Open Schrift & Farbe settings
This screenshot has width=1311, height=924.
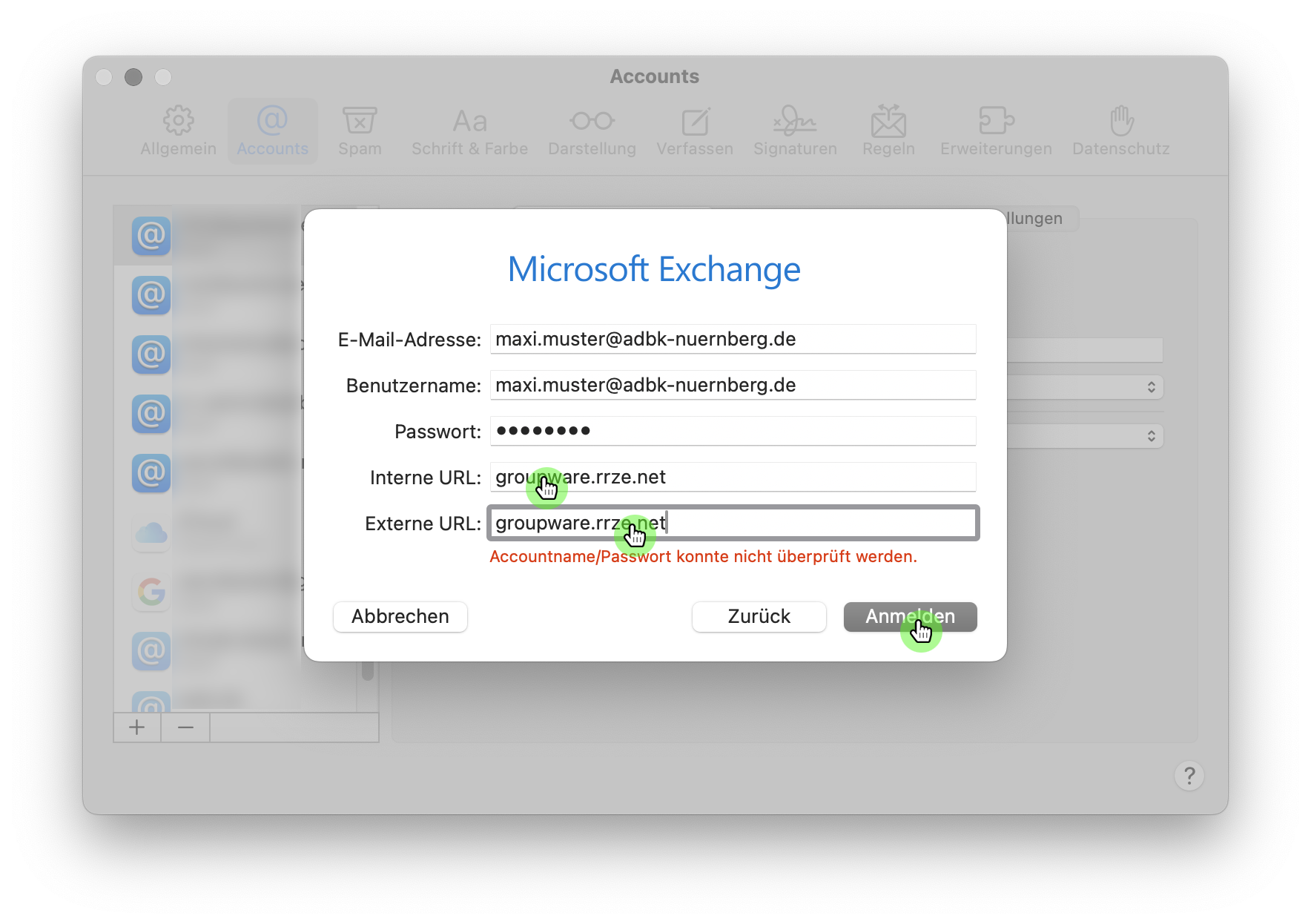(x=469, y=132)
